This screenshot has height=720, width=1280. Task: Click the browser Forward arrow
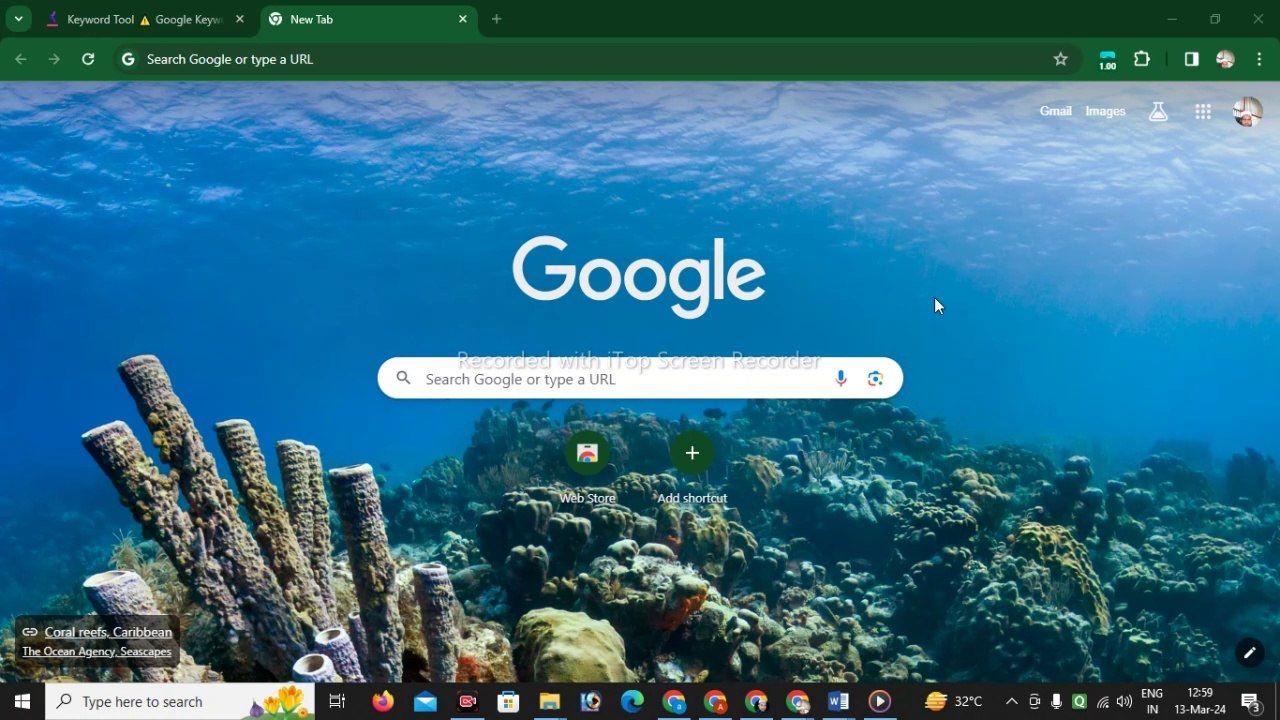(54, 59)
